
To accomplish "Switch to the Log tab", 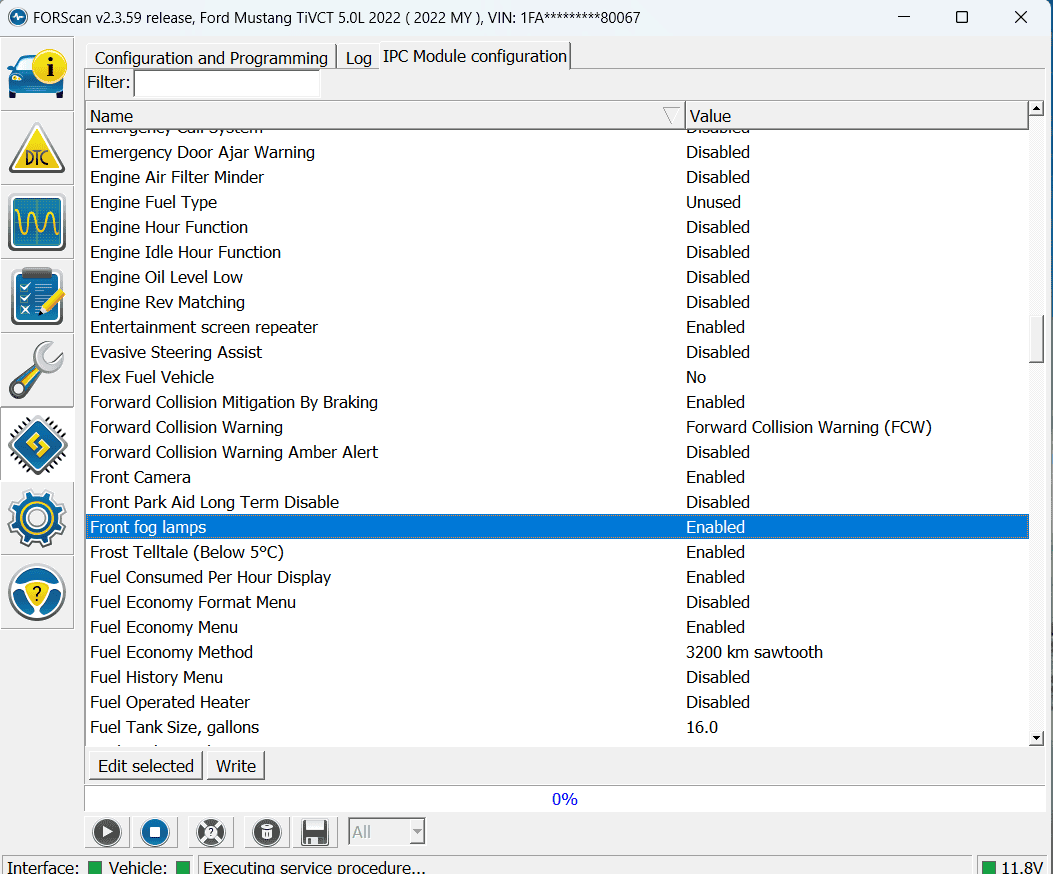I will (x=359, y=58).
